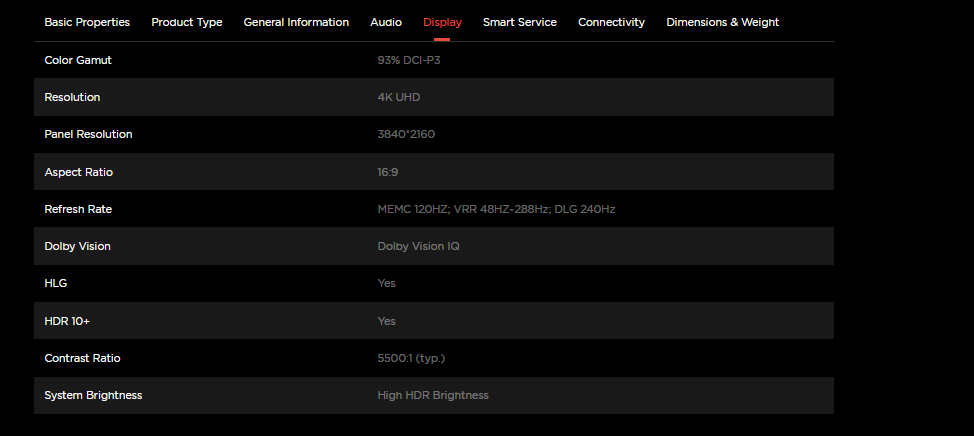View the Dimensions & Weight tab
The image size is (974, 436).
[x=722, y=22]
